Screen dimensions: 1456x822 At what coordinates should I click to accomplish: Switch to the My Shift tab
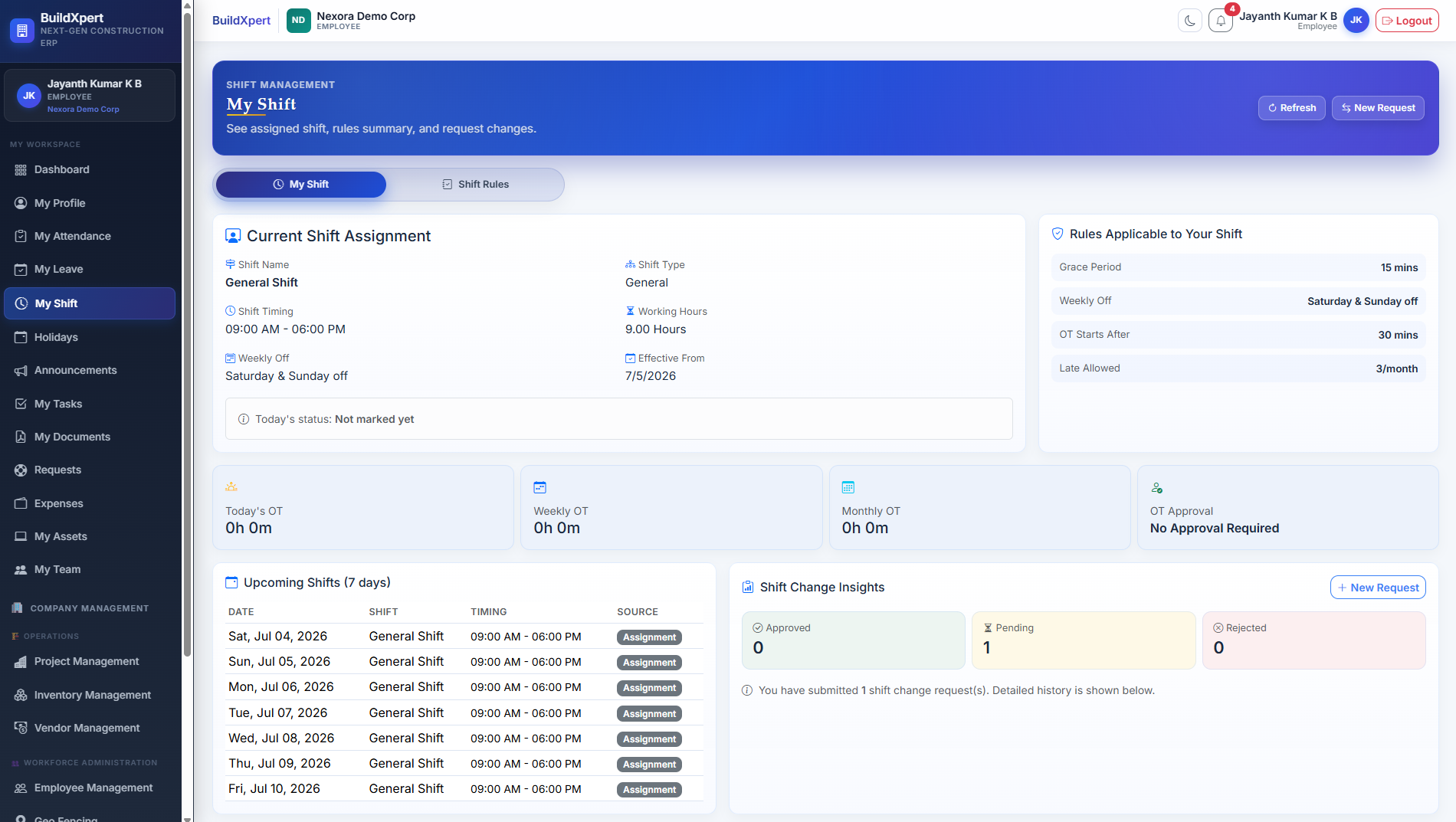[x=301, y=185]
